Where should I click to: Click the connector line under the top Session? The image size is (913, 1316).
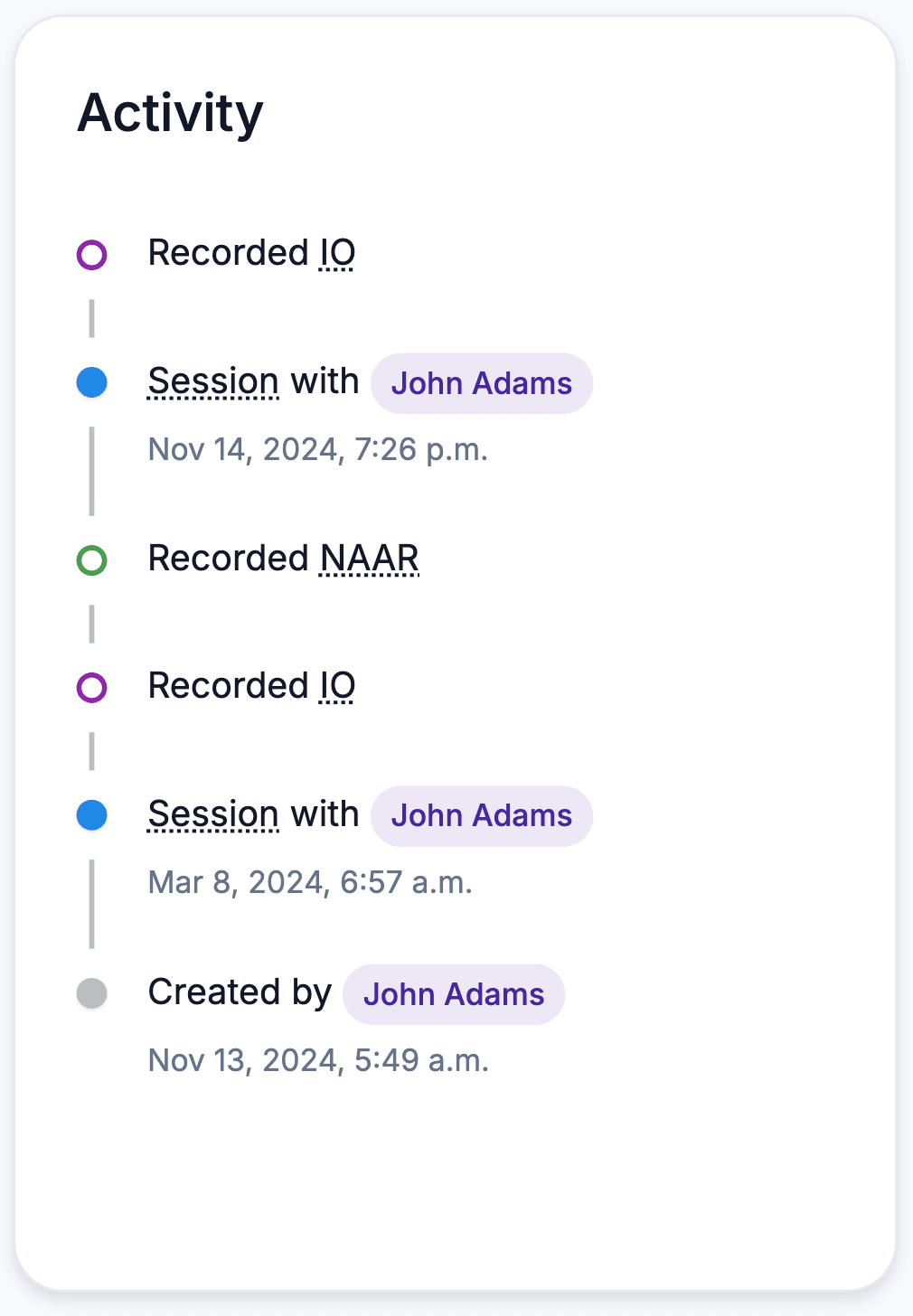point(91,470)
